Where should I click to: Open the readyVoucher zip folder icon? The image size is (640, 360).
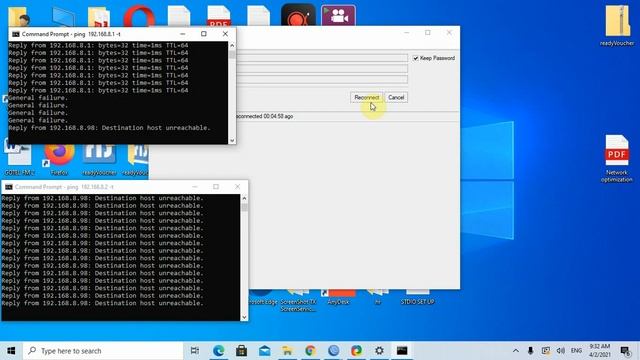617,25
